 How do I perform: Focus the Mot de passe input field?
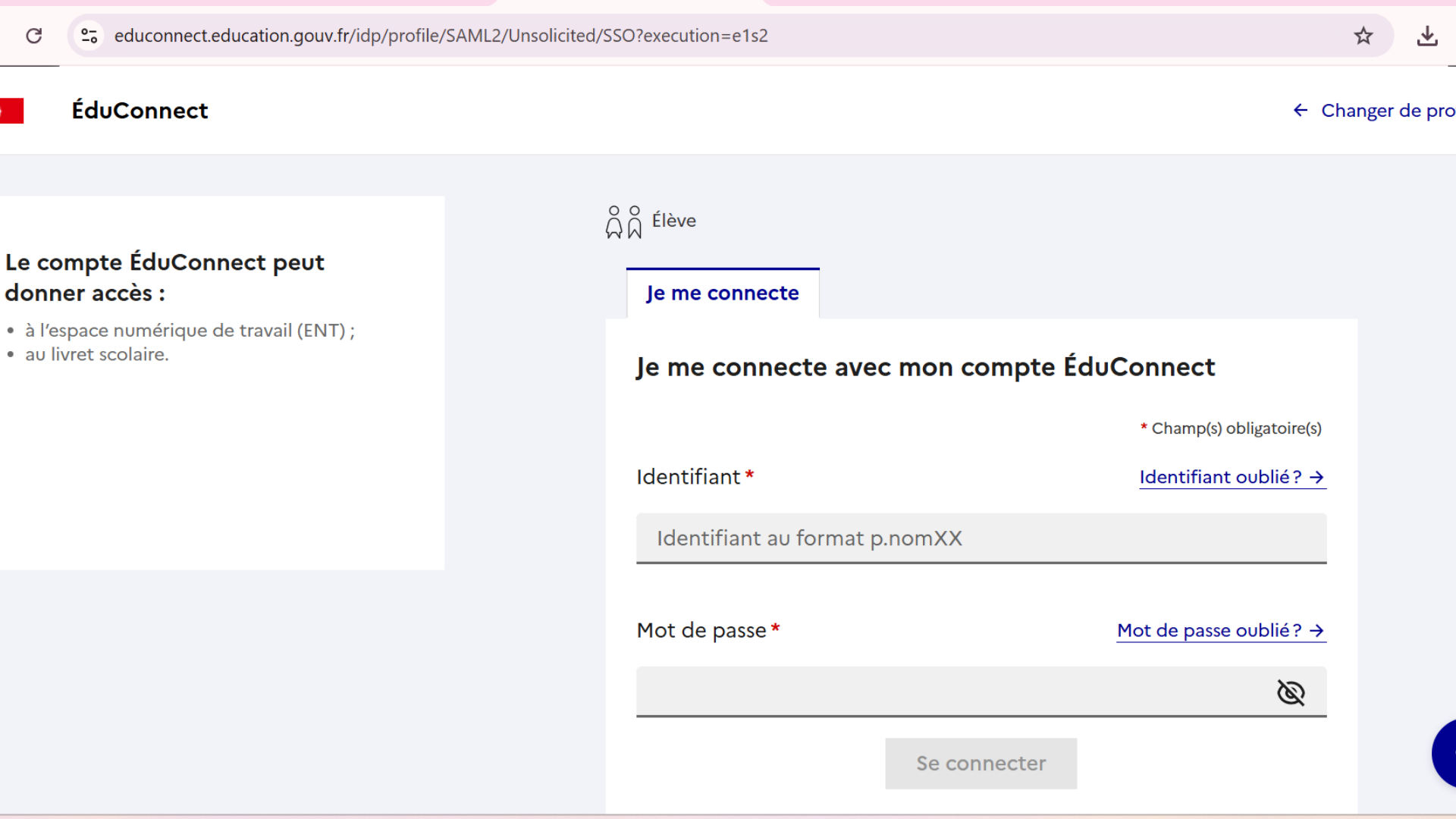pyautogui.click(x=981, y=692)
